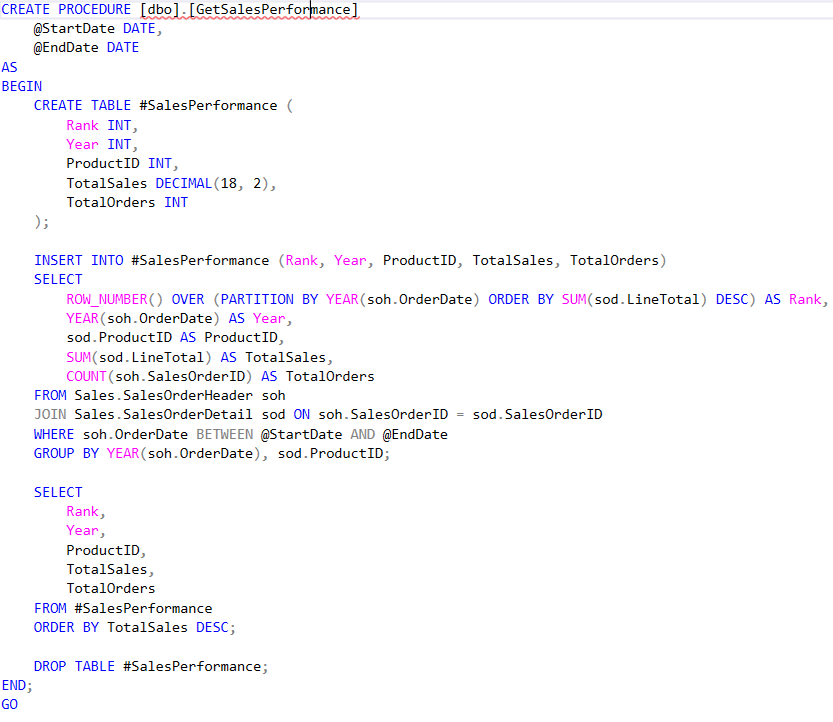Click the procedure name [GetSalesPerformance]
This screenshot has width=833, height=722.
click(274, 10)
